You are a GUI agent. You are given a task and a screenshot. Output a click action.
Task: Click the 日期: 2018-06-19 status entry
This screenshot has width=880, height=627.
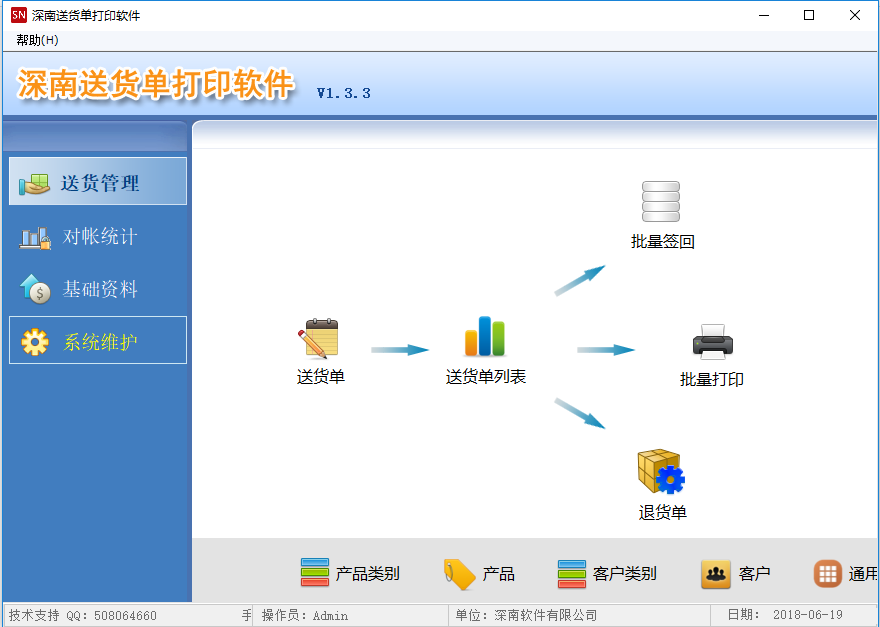[x=785, y=615]
